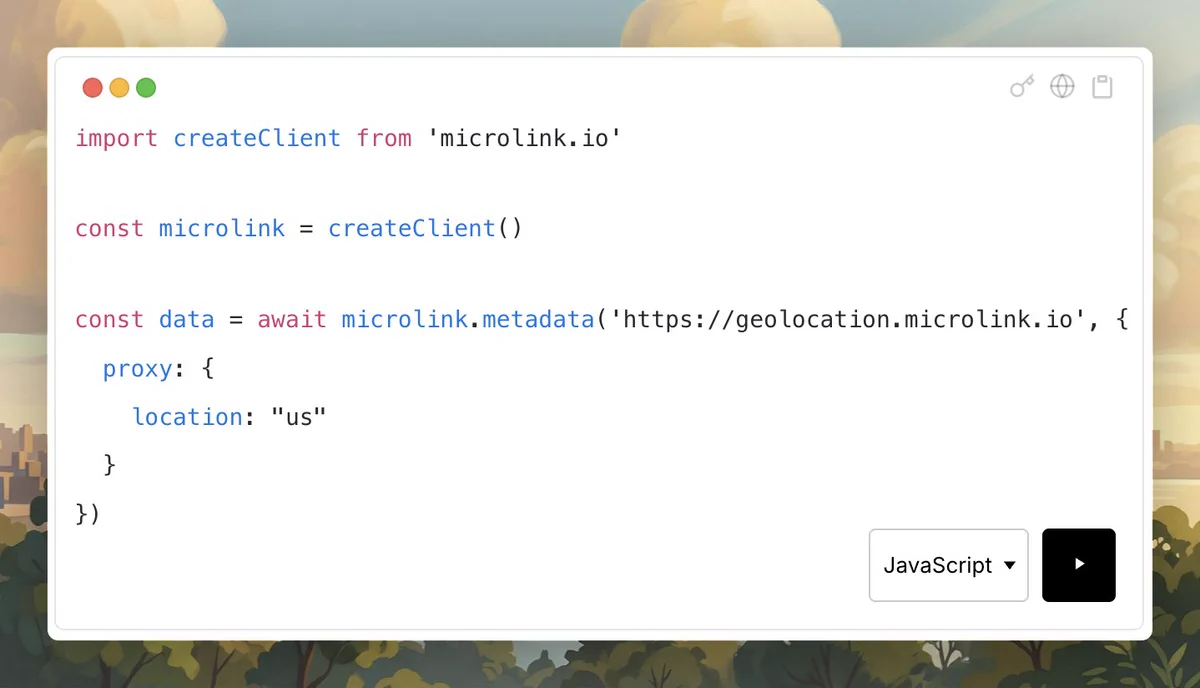The height and width of the screenshot is (688, 1200).
Task: Click the 'from' keyword in the import line
Action: (x=384, y=138)
